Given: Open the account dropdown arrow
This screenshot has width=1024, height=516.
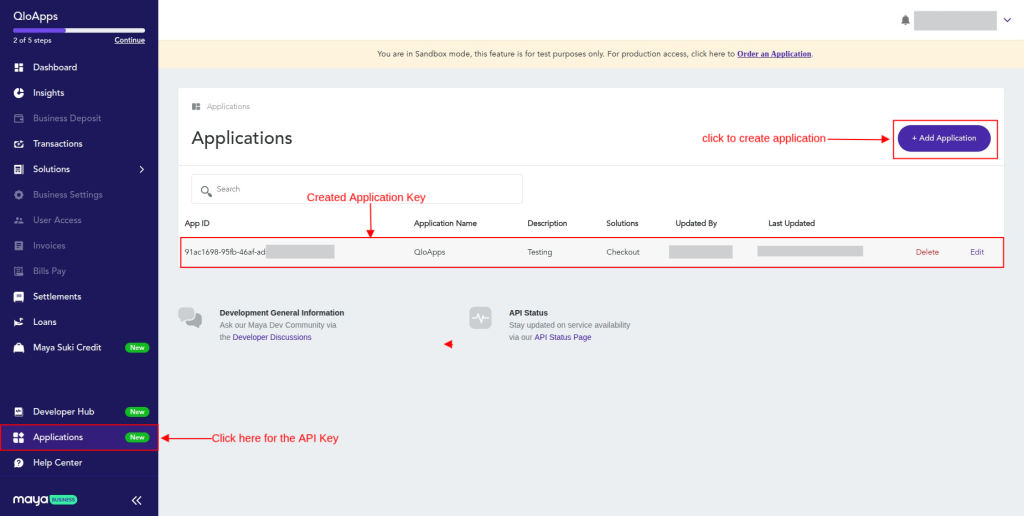Looking at the screenshot, I should pyautogui.click(x=1006, y=20).
